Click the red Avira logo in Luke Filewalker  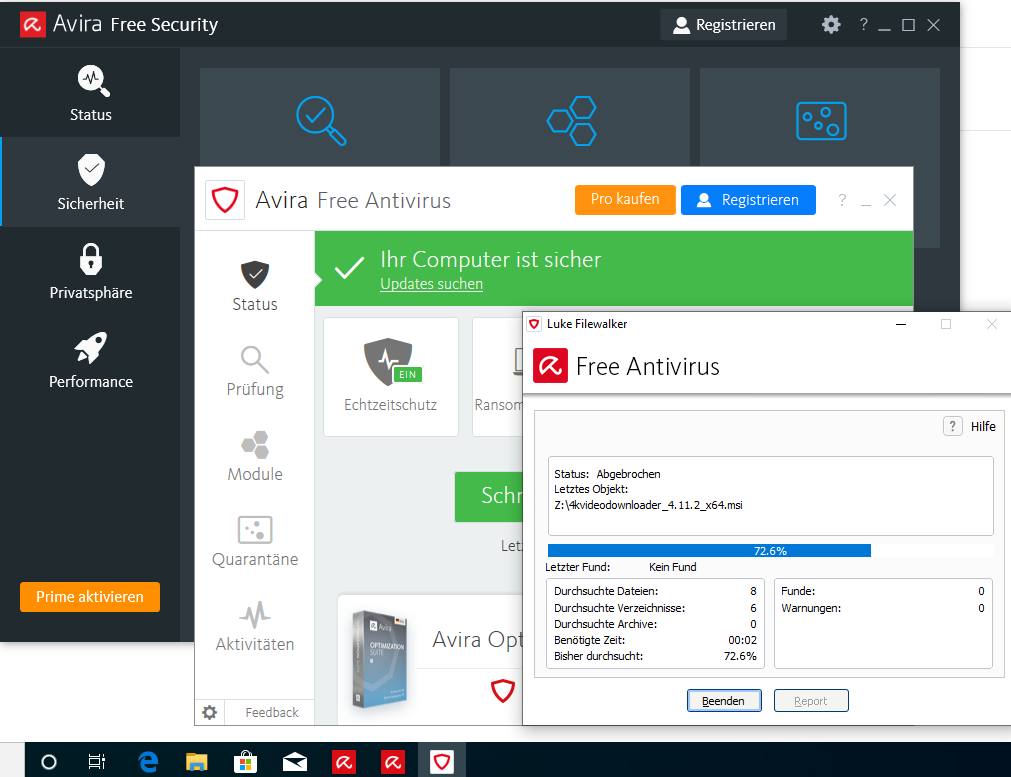(x=551, y=366)
